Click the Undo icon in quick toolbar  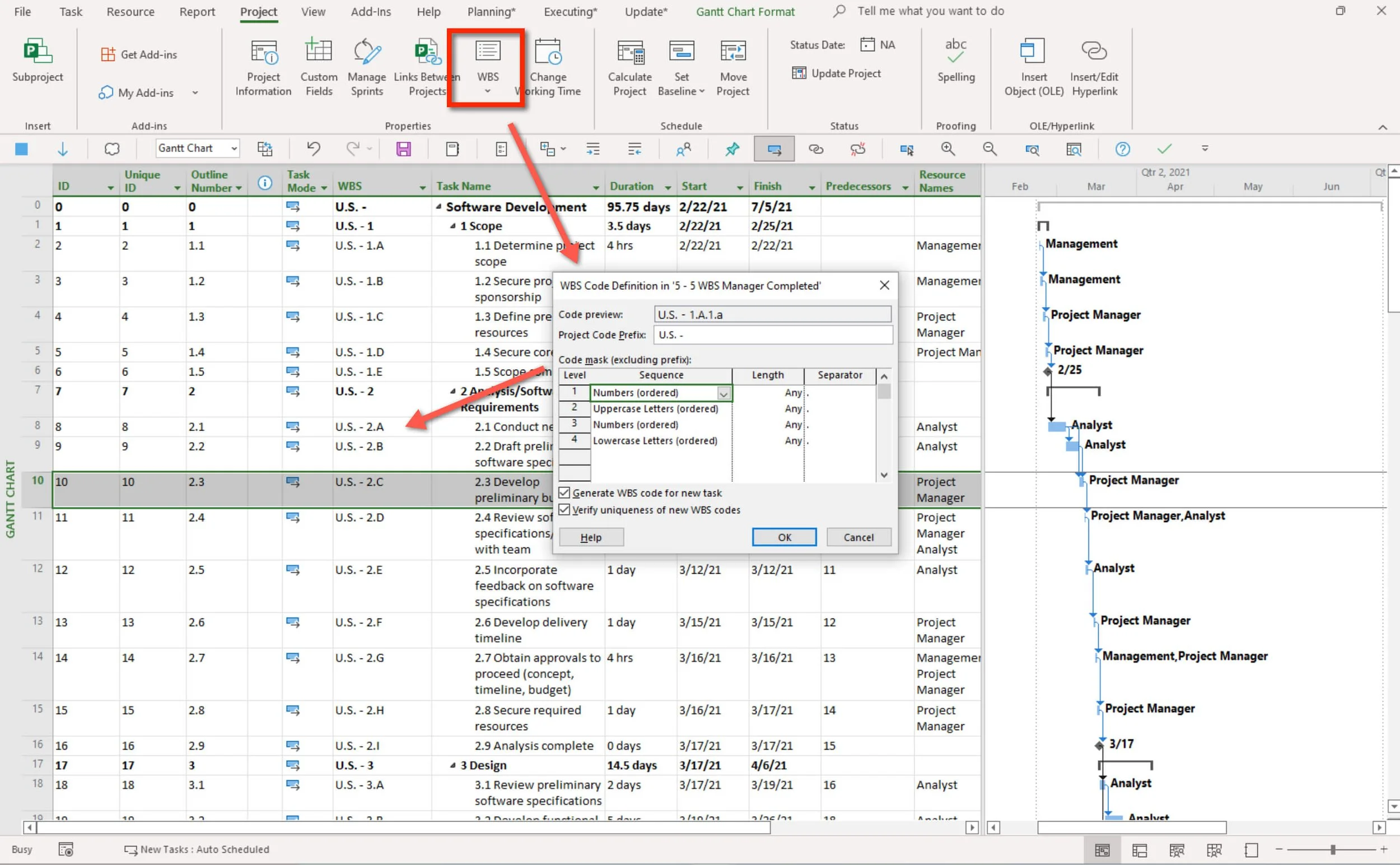point(314,149)
